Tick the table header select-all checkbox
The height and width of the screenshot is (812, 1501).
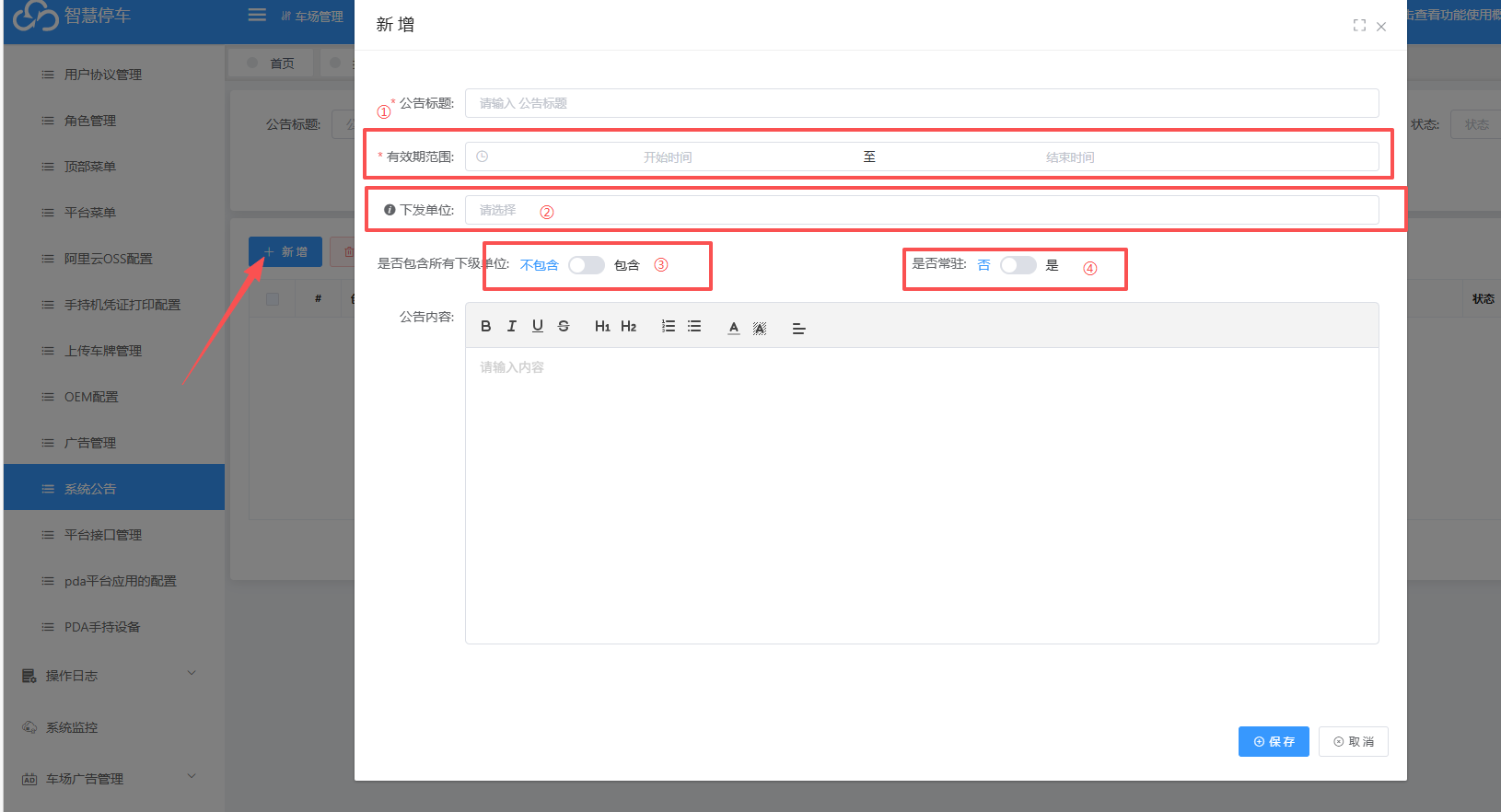[273, 298]
